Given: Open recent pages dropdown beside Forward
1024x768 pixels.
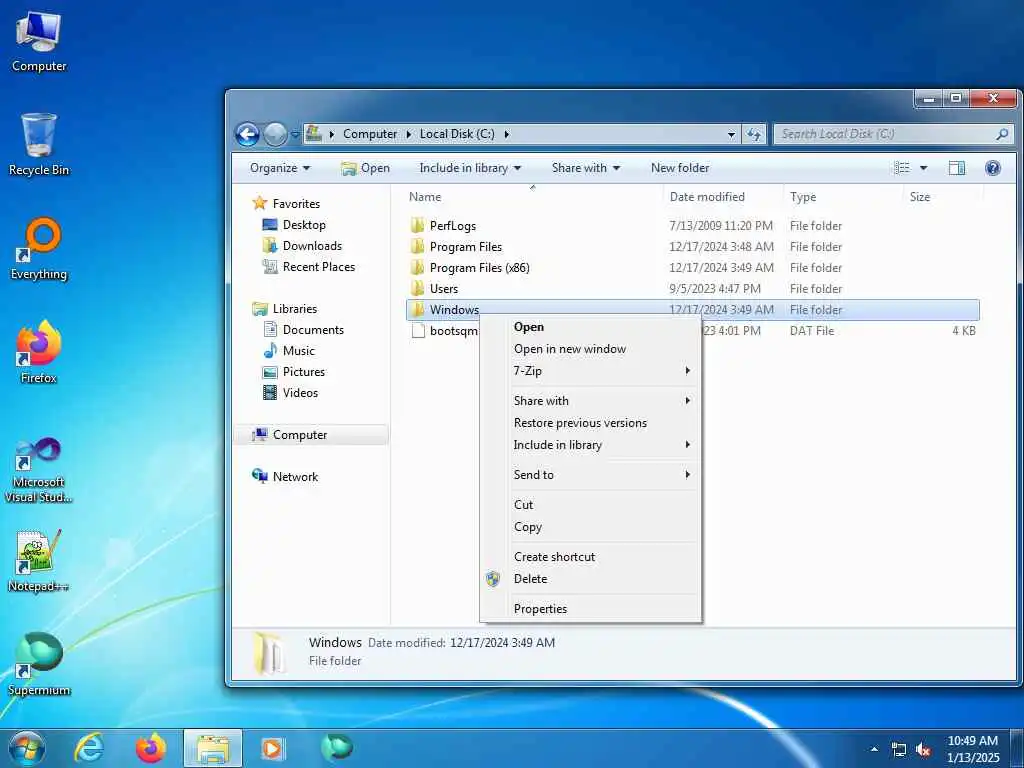Looking at the screenshot, I should click(295, 135).
